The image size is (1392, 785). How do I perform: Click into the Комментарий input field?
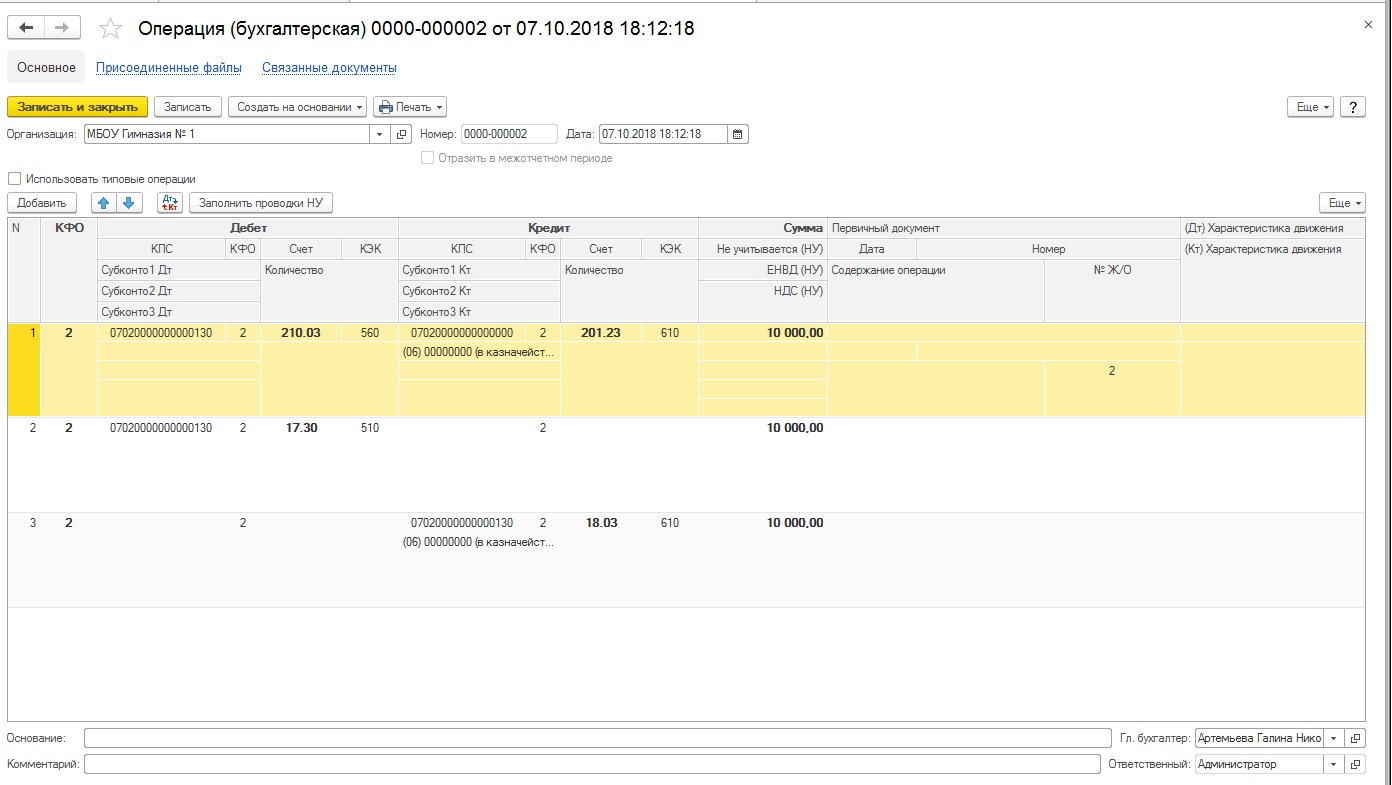(591, 764)
